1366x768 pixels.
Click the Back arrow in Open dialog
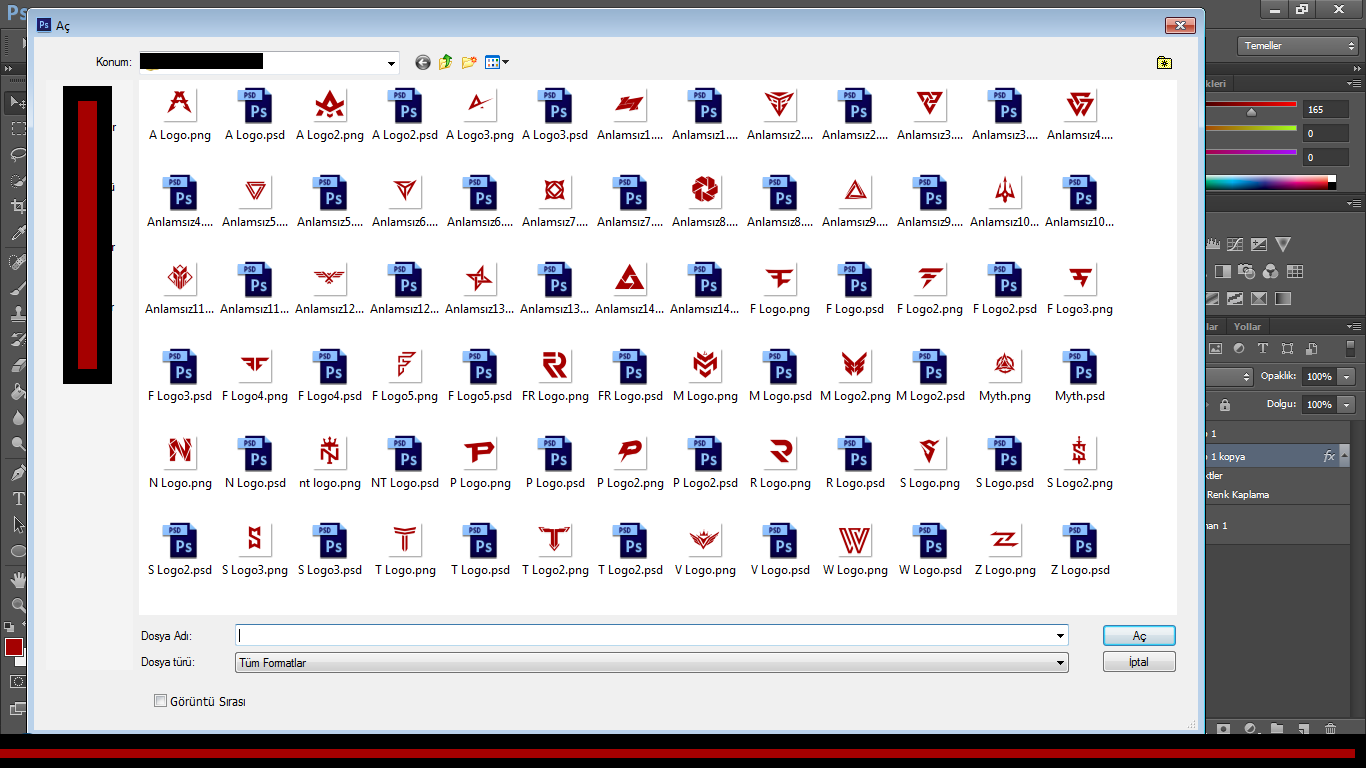point(423,62)
